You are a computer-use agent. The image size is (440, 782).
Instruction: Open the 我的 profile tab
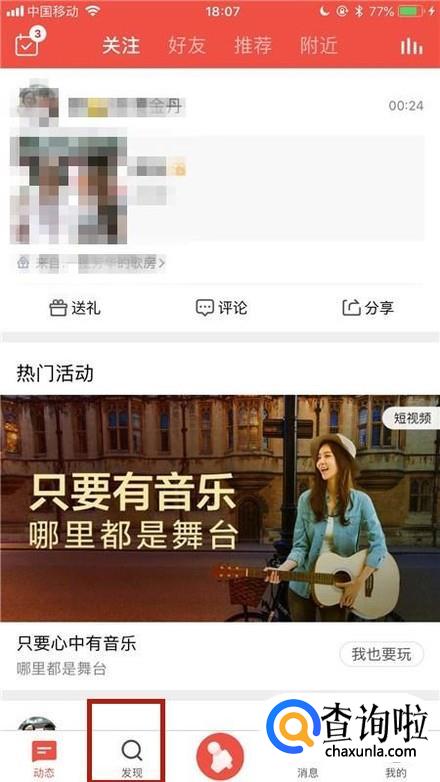click(396, 773)
